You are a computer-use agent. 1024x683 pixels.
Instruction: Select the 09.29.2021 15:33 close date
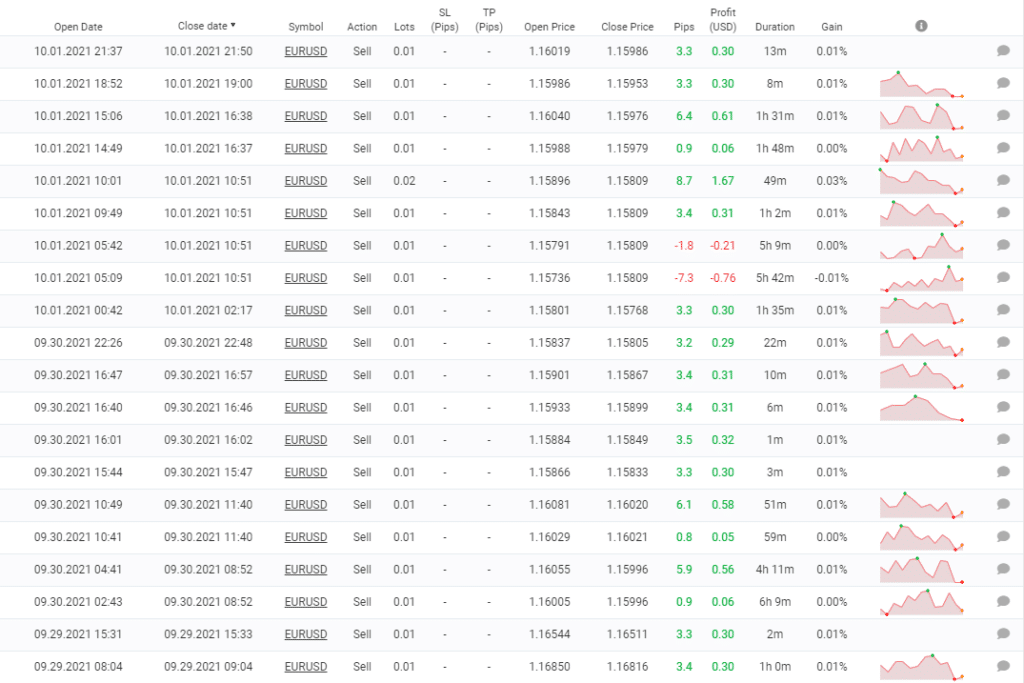(x=208, y=634)
